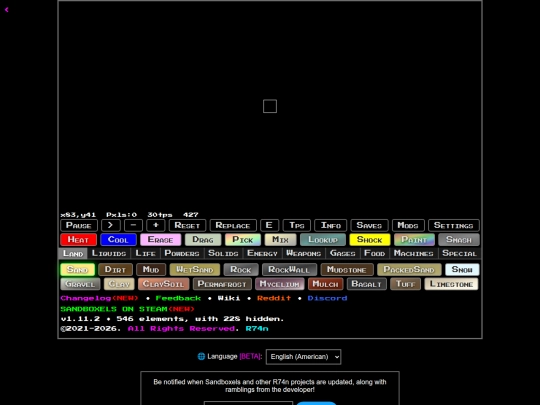Screen dimensions: 540x405
Task: Switch to the Solids category tab
Action: pos(223,253)
